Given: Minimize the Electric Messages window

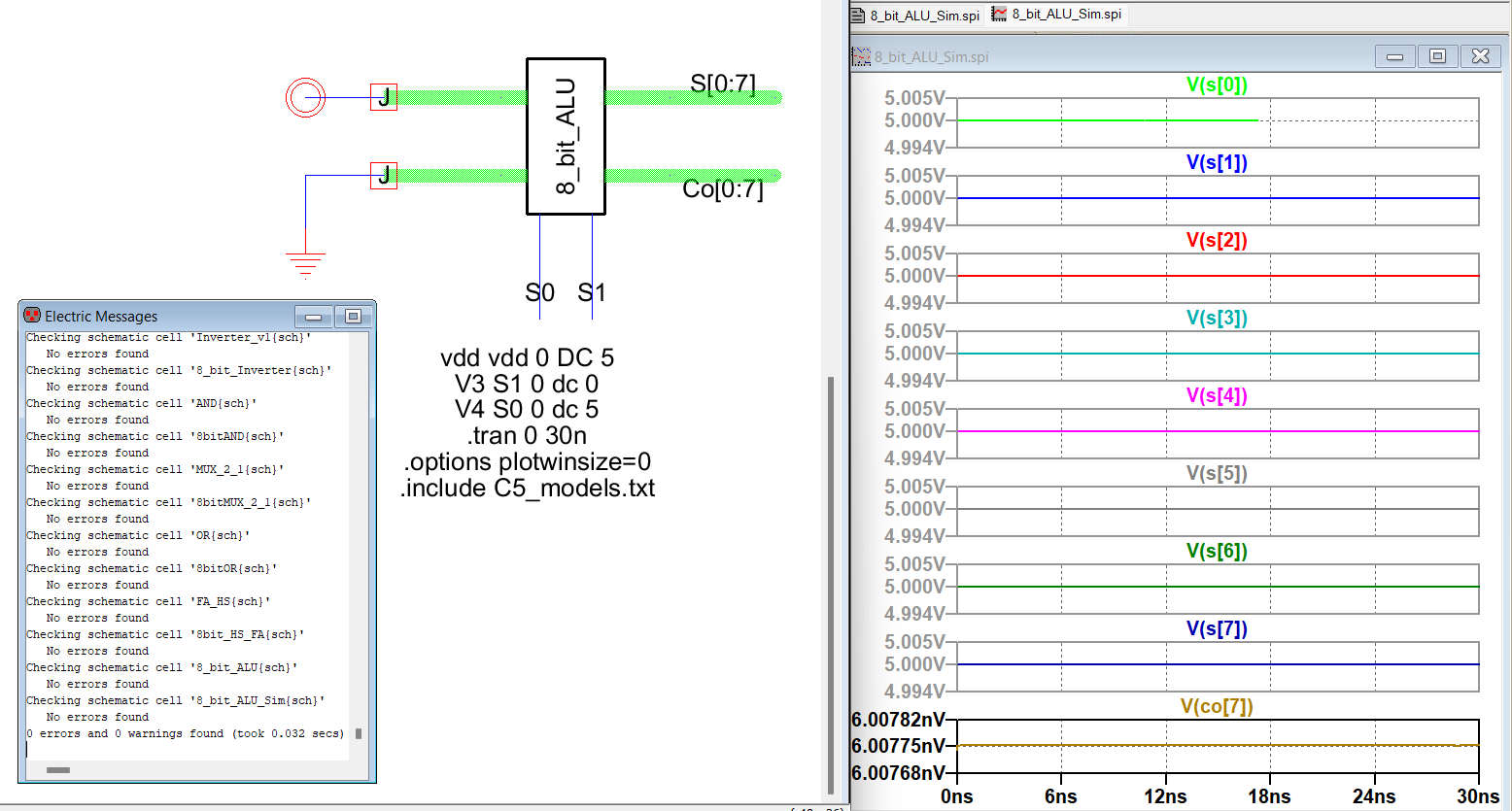Looking at the screenshot, I should click(314, 316).
